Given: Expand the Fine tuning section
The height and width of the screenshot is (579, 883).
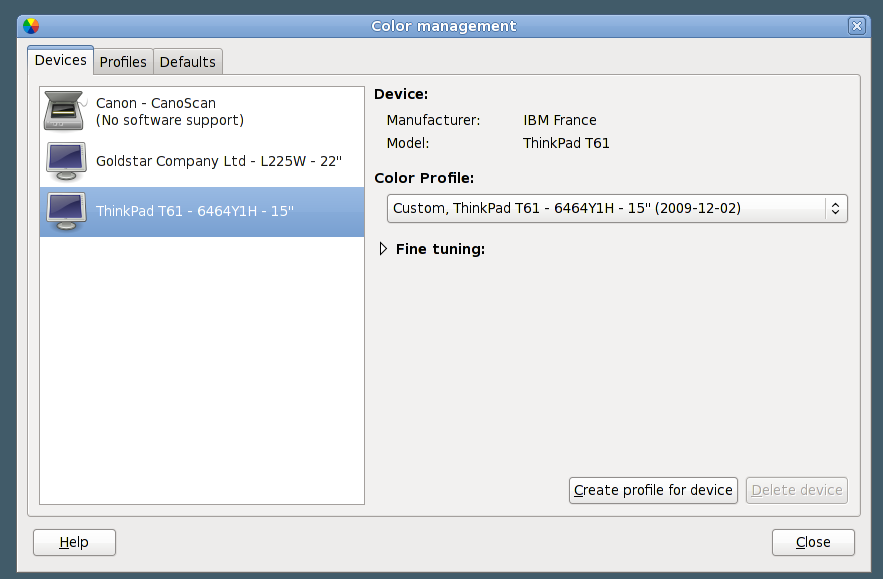Looking at the screenshot, I should [x=383, y=249].
